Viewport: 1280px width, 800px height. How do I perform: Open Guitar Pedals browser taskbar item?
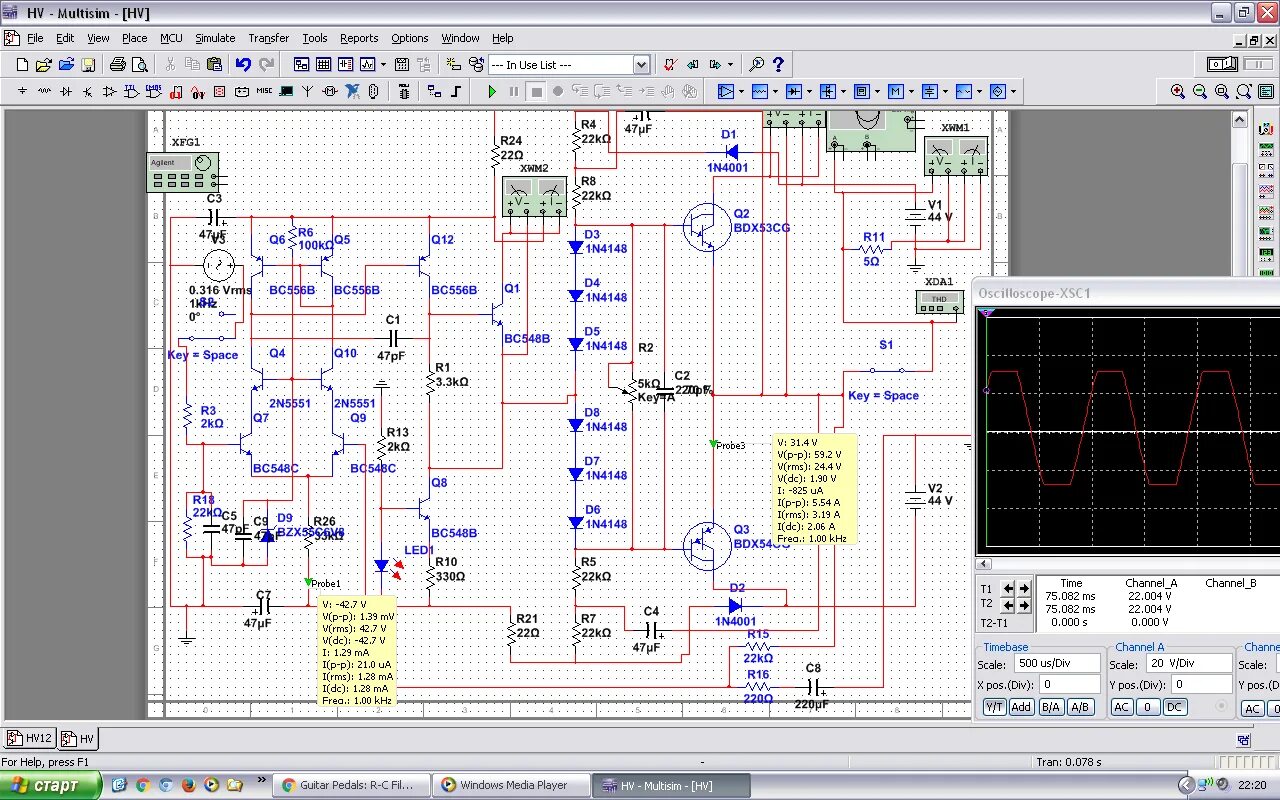pos(351,785)
